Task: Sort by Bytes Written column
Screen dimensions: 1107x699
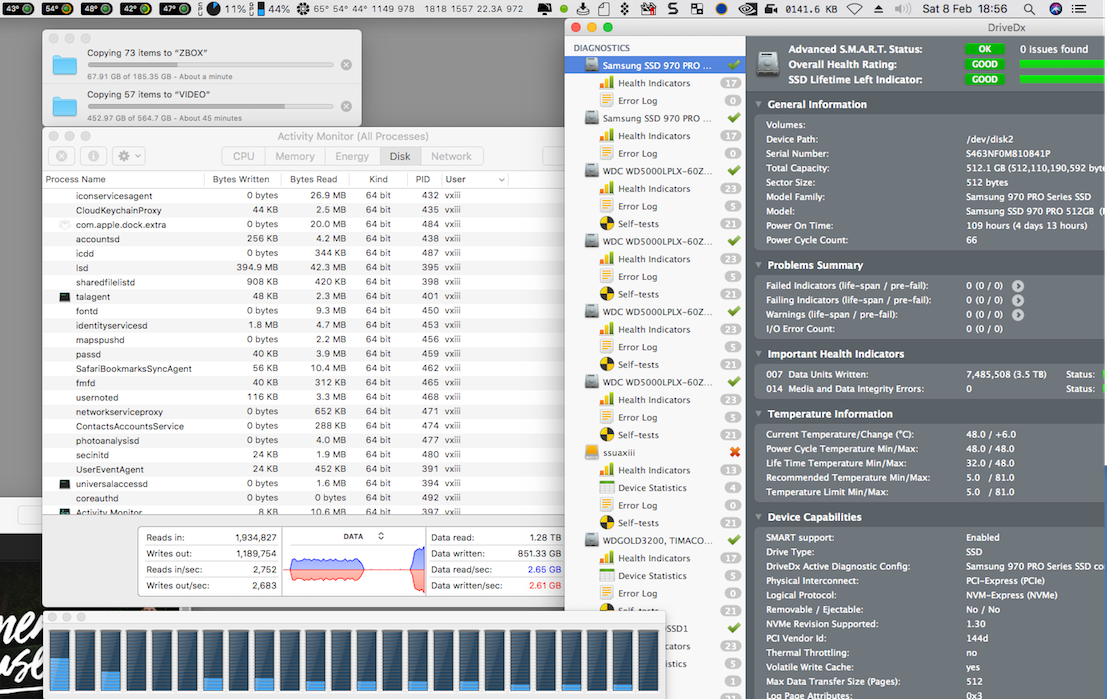Action: coord(241,179)
